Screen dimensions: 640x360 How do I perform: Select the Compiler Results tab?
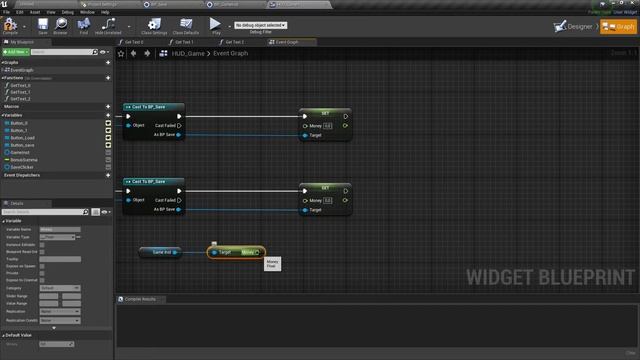(x=140, y=299)
